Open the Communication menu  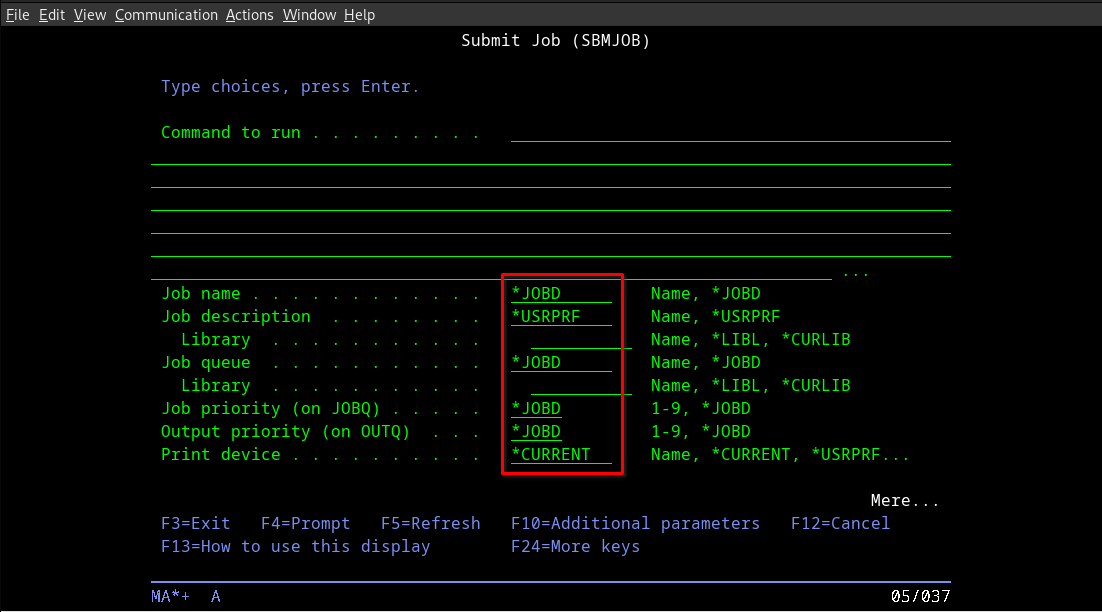pos(166,14)
